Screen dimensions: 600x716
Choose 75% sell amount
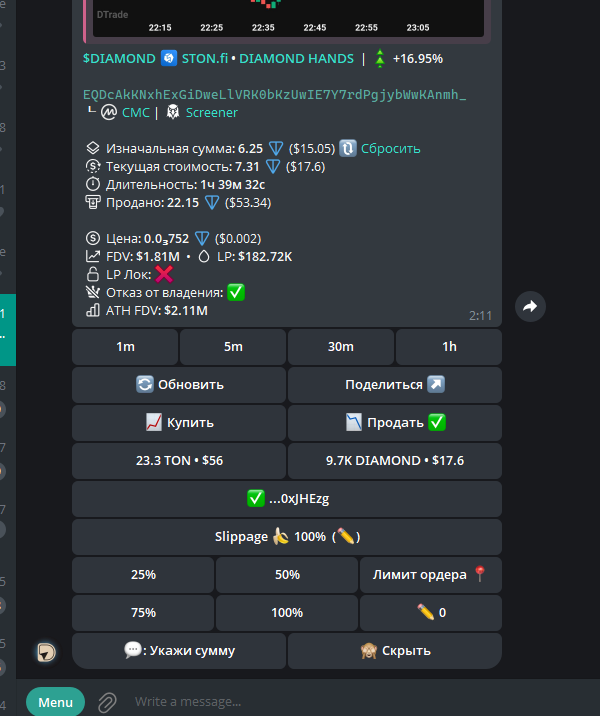tap(143, 612)
